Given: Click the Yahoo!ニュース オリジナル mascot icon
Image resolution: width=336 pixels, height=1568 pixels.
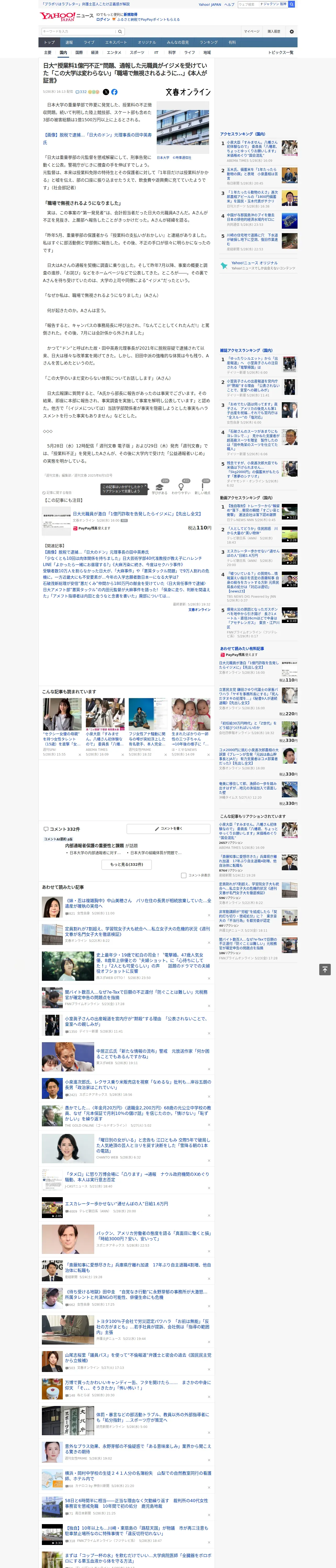Looking at the screenshot, I should coord(224,266).
